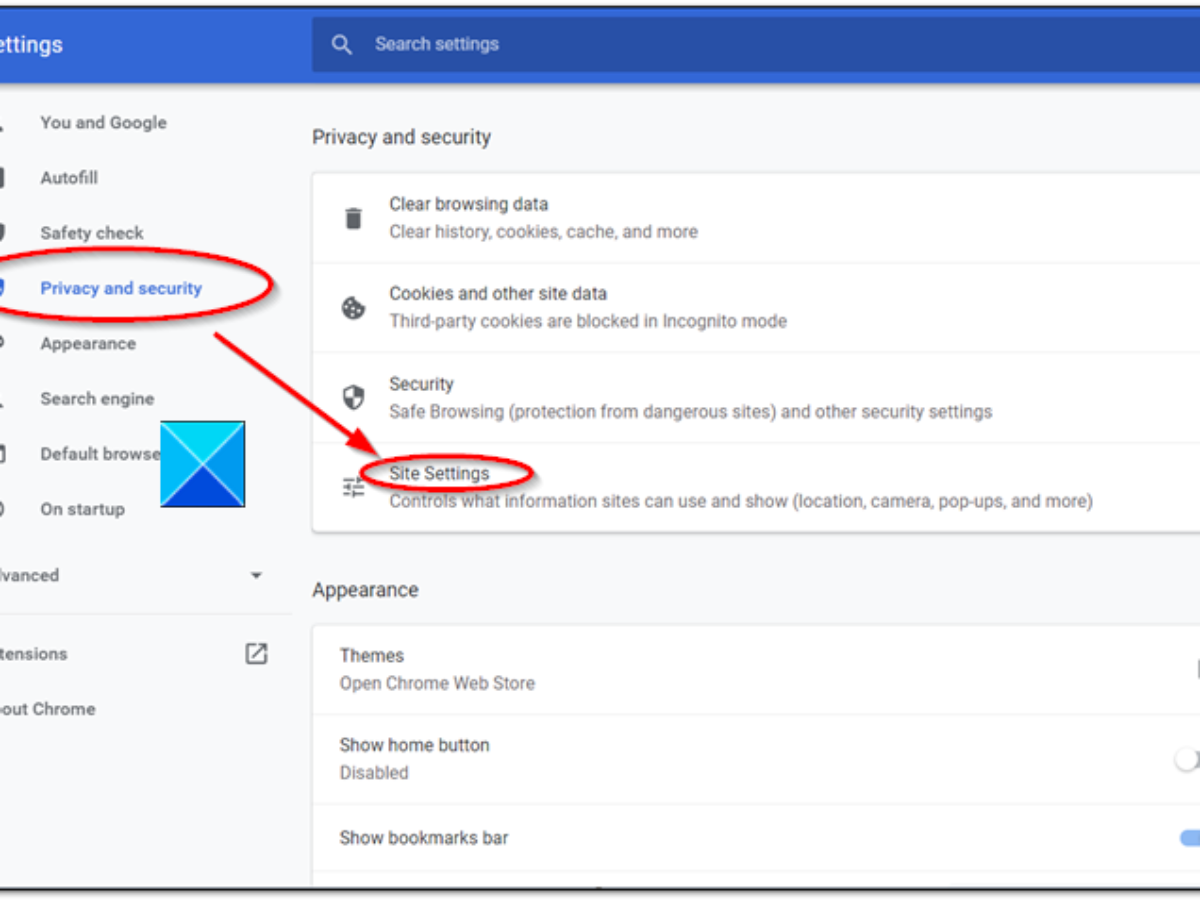Toggle the Show bookmarks bar switch
This screenshot has height=900, width=1200.
(x=1190, y=838)
